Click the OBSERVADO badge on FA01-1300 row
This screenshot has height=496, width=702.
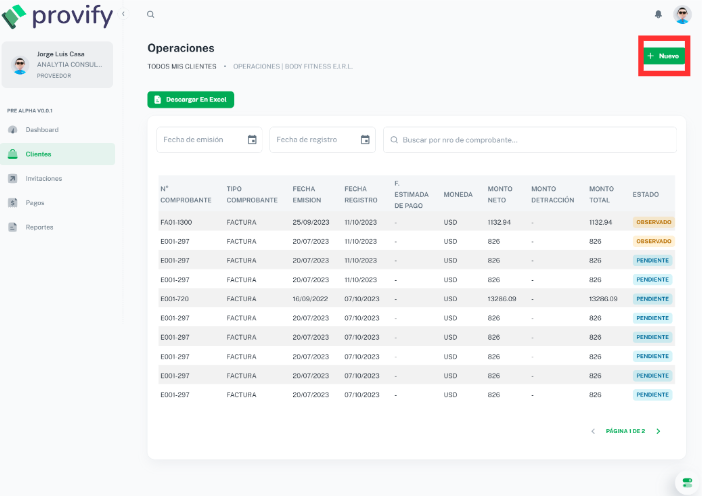654,222
